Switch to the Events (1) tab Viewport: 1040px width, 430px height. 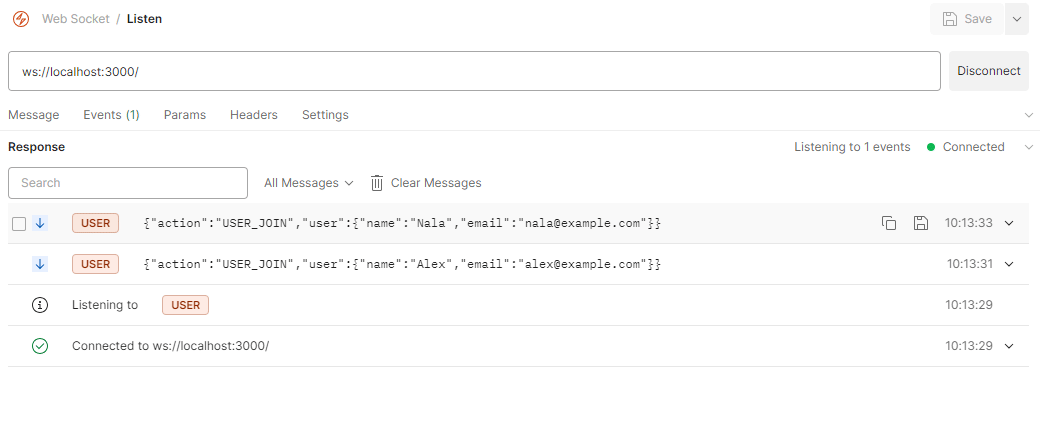(x=111, y=115)
